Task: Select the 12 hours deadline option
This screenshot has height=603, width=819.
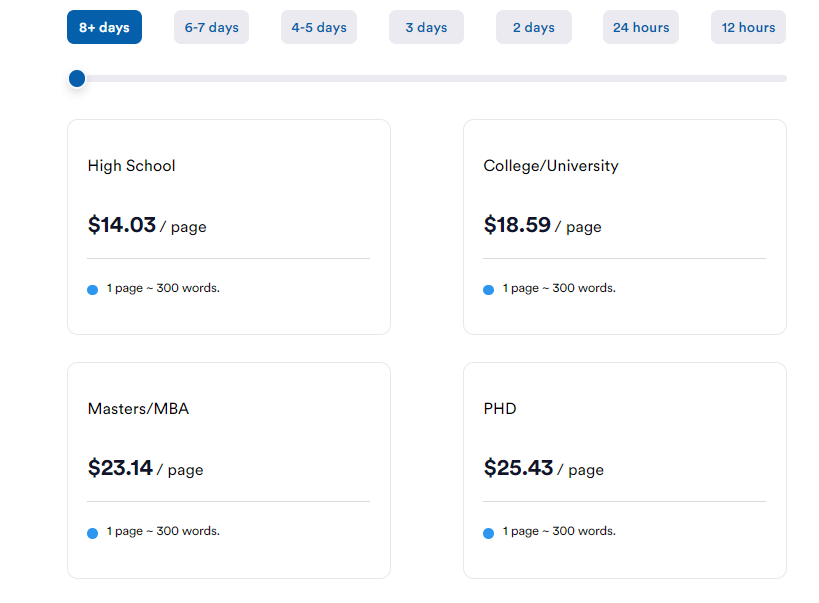Action: click(748, 27)
